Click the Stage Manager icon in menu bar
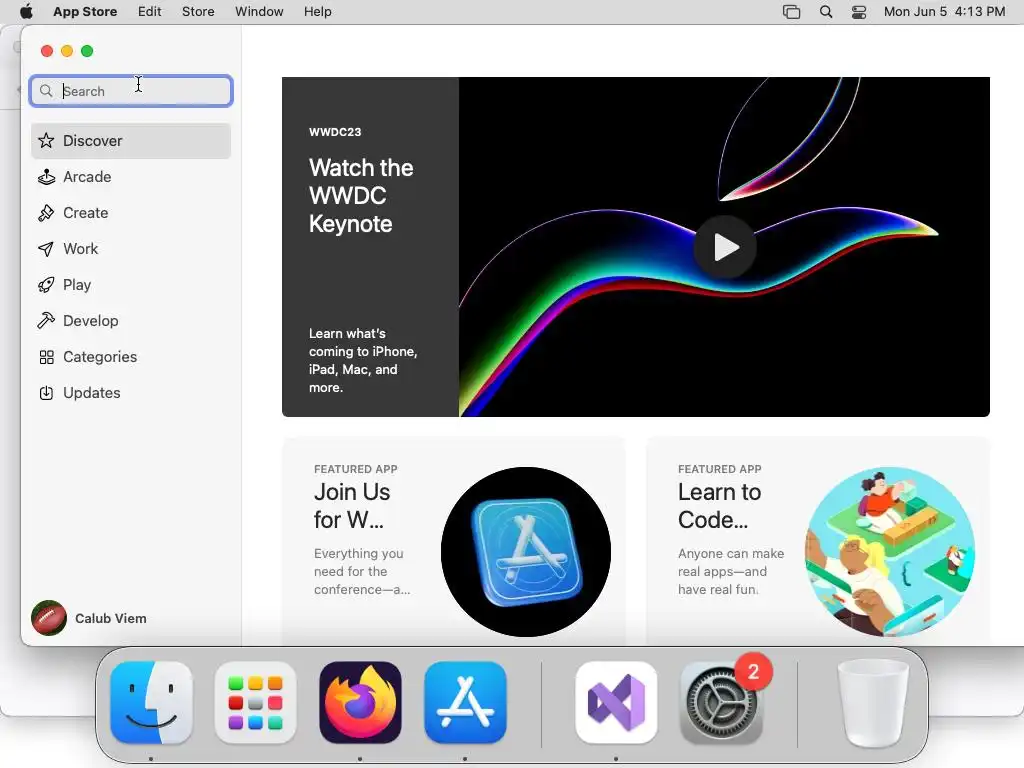Viewport: 1024px width, 768px height. pyautogui.click(x=792, y=12)
